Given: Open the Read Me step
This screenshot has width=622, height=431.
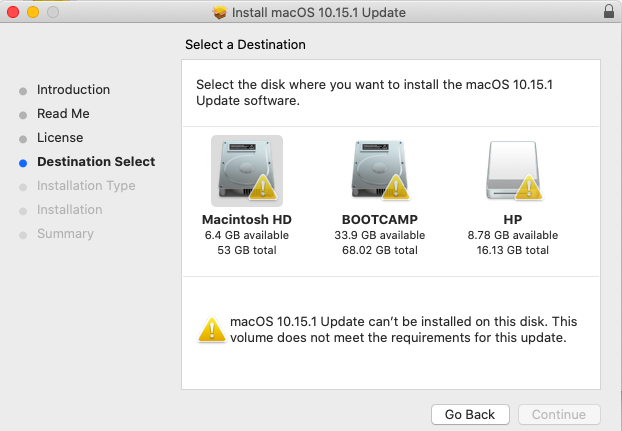Looking at the screenshot, I should click(63, 114).
